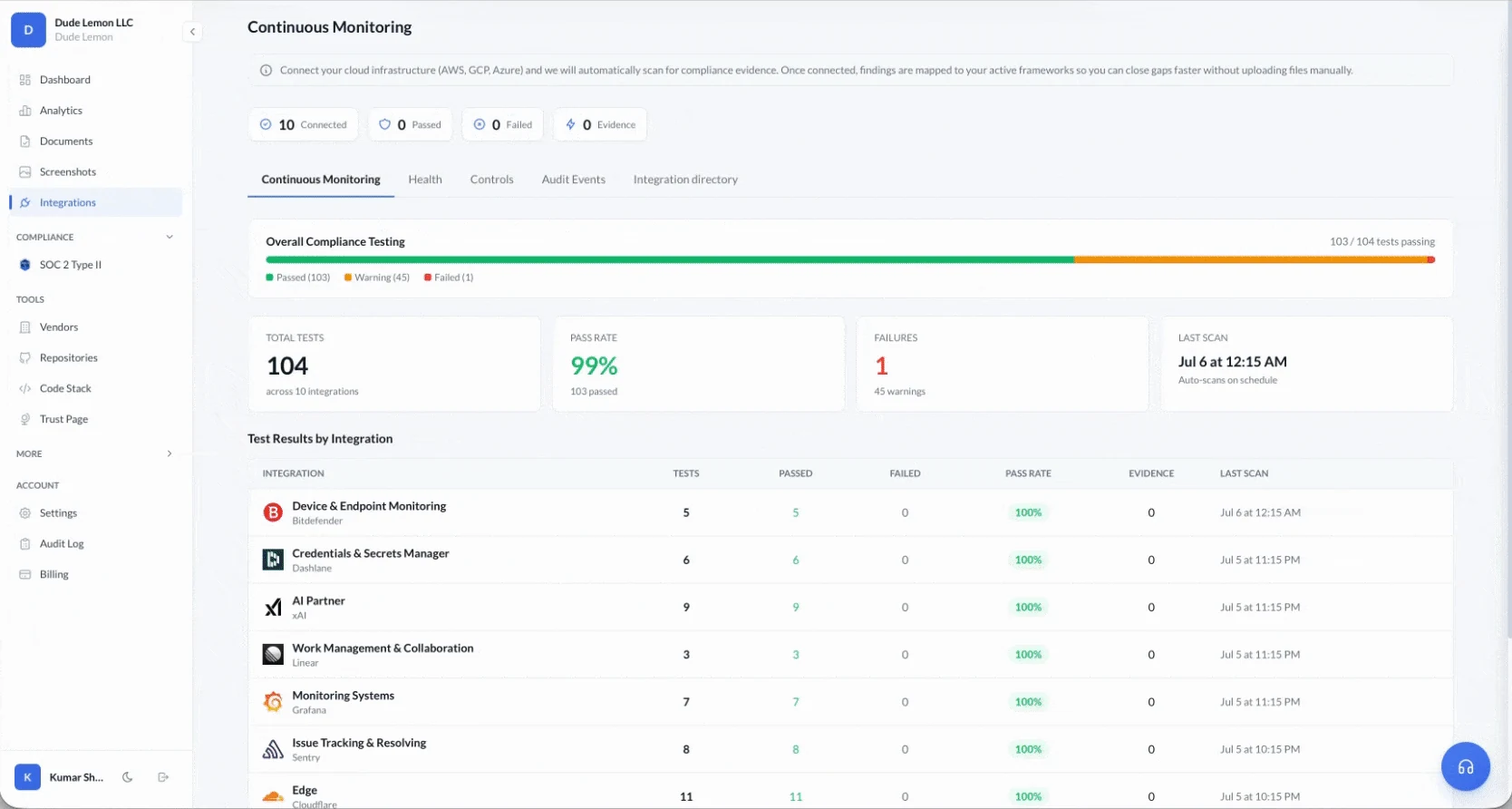Open Vendors under Tools
The width and height of the screenshot is (1512, 809).
[96, 327]
